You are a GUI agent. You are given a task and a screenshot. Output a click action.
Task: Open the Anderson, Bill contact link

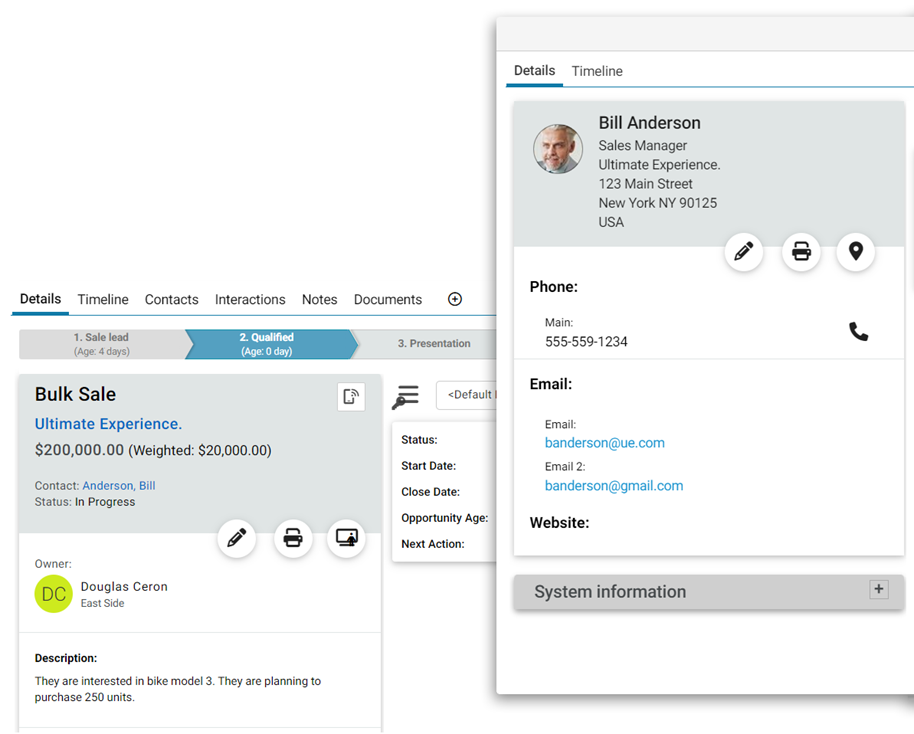pos(118,486)
